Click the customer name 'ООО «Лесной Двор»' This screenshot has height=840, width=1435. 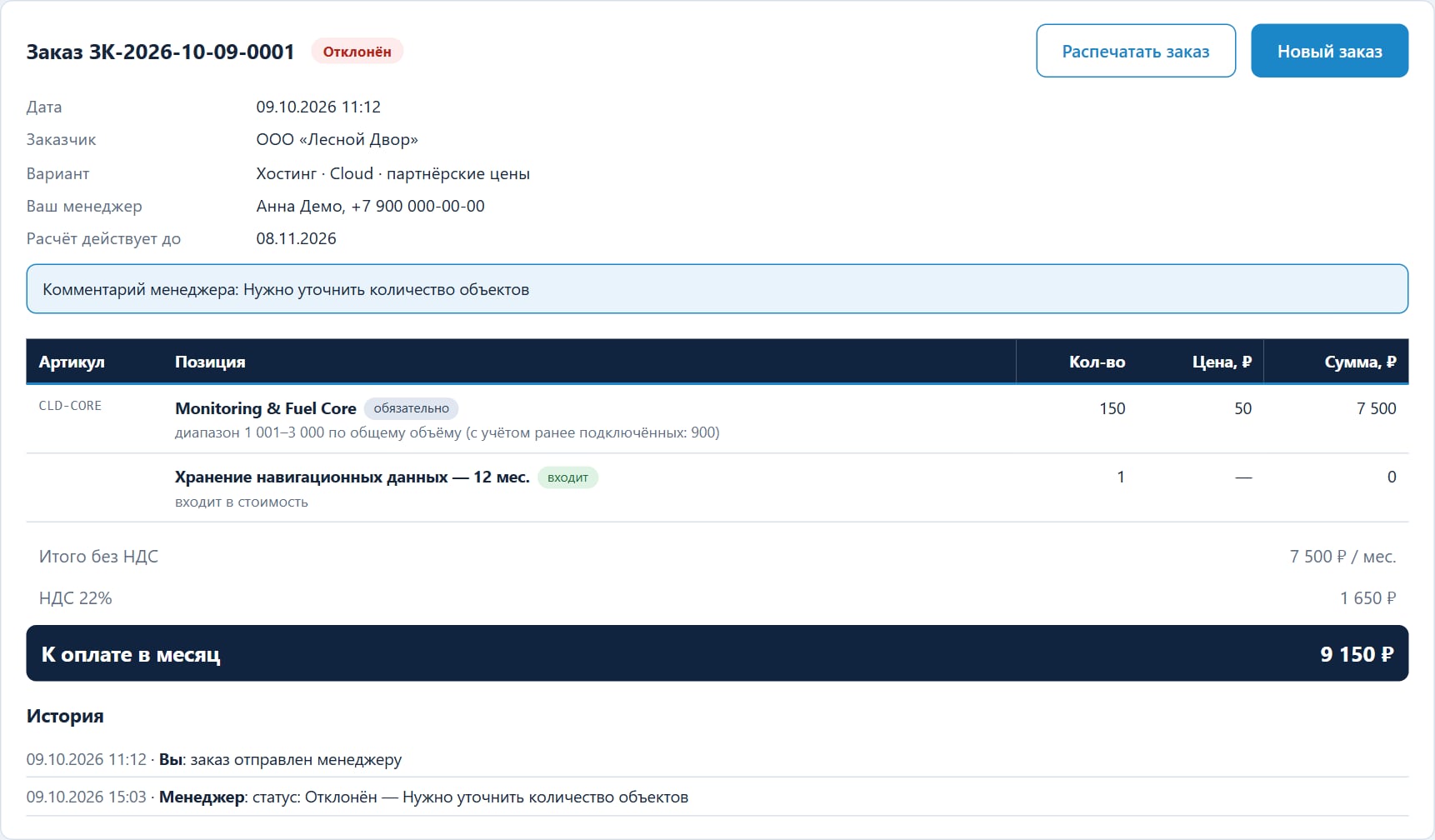(337, 139)
